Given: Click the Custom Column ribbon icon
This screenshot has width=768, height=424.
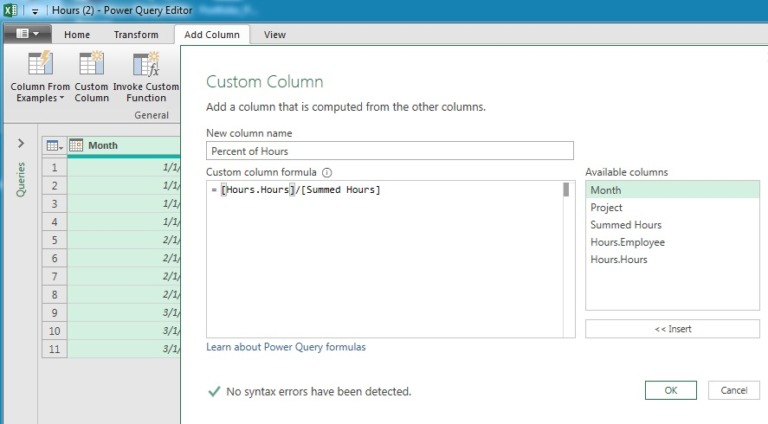Looking at the screenshot, I should pos(91,65).
